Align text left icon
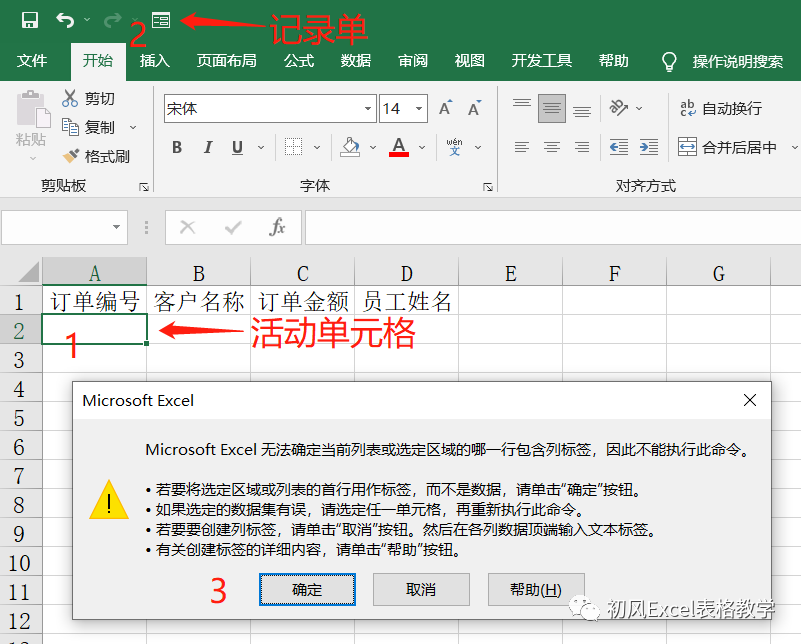The width and height of the screenshot is (801, 644). (x=522, y=148)
